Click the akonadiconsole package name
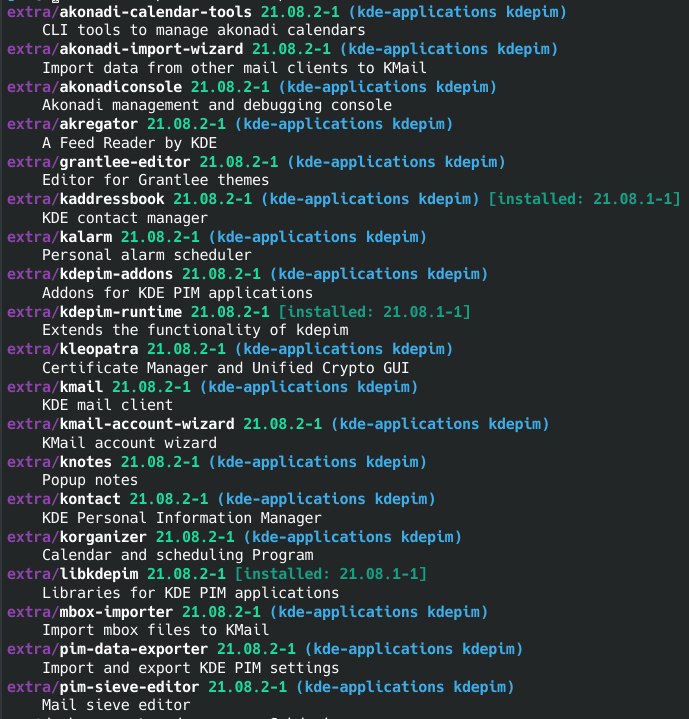The height and width of the screenshot is (719, 689). coord(121,87)
